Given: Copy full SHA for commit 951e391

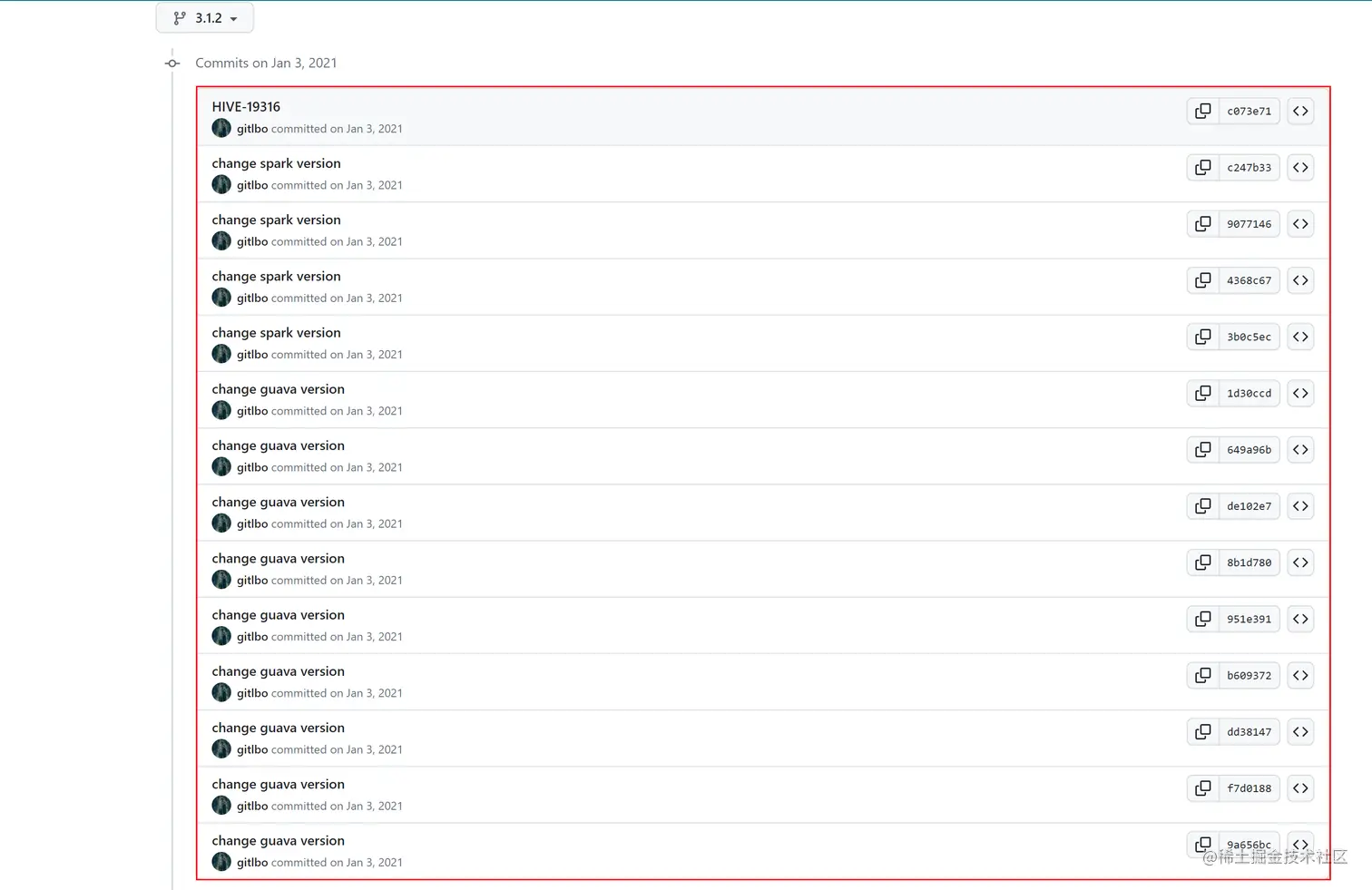Looking at the screenshot, I should click(1203, 619).
